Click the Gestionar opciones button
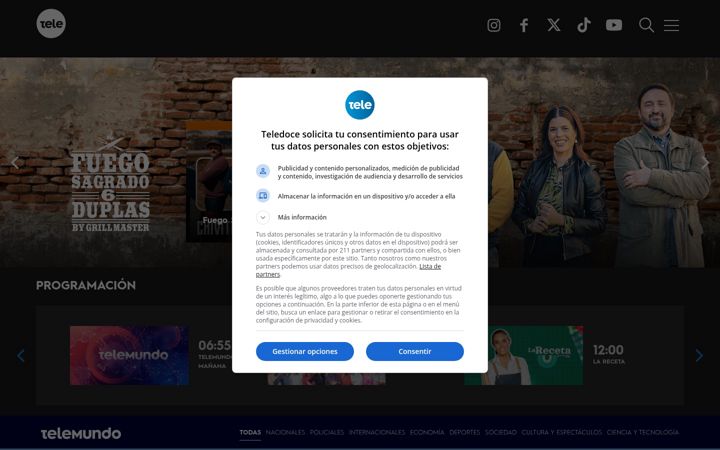This screenshot has height=450, width=720. point(305,351)
